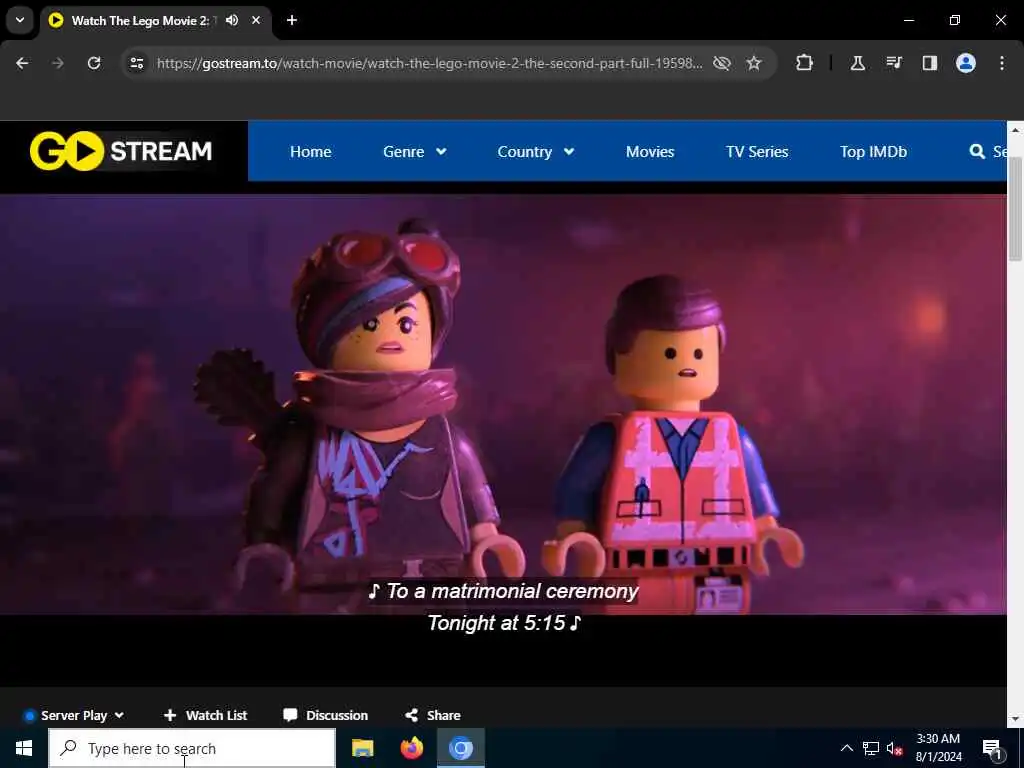Click the scrollbar down arrow
1024x768 pixels.
(x=1015, y=719)
